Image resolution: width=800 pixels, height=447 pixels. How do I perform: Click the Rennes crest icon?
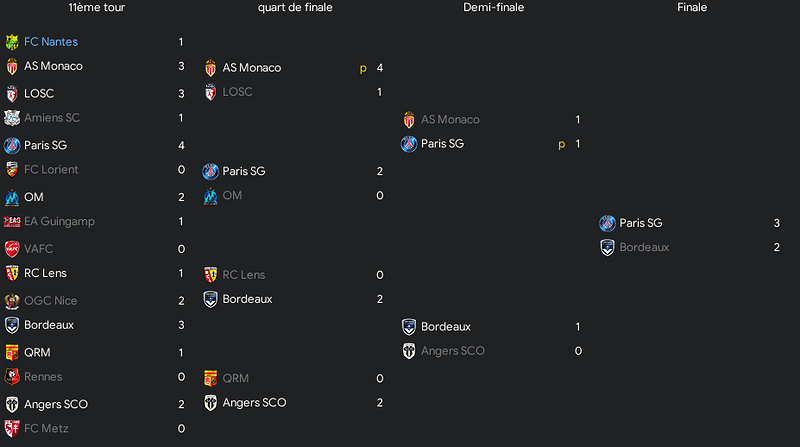point(12,377)
